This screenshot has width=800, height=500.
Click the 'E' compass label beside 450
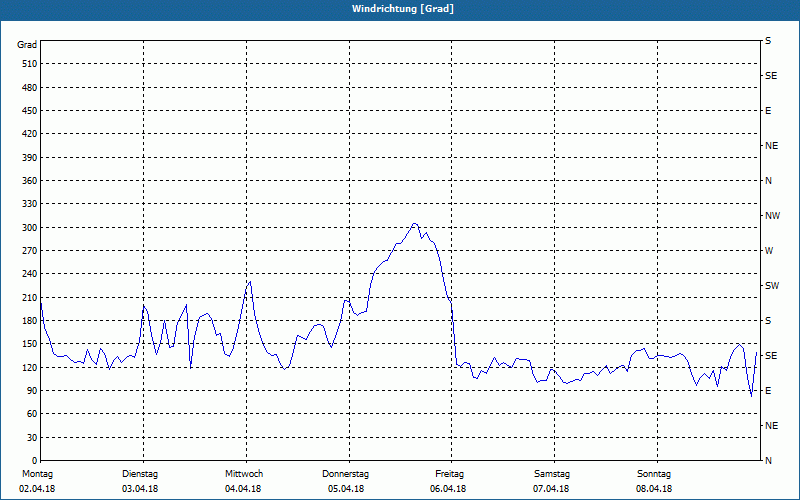tap(768, 111)
